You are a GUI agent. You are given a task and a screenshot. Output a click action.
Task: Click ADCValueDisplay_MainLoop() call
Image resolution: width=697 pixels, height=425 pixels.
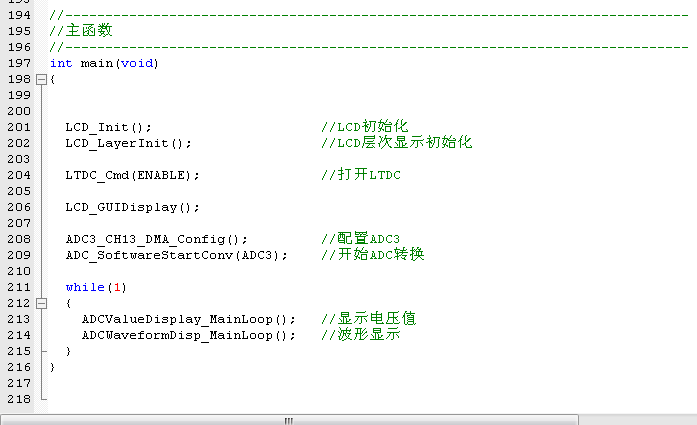188,319
